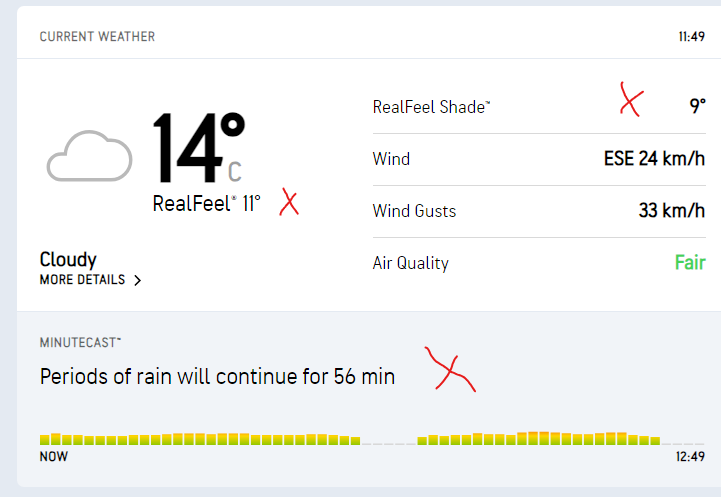Click the Current Weather heading
The height and width of the screenshot is (497, 721).
click(97, 37)
